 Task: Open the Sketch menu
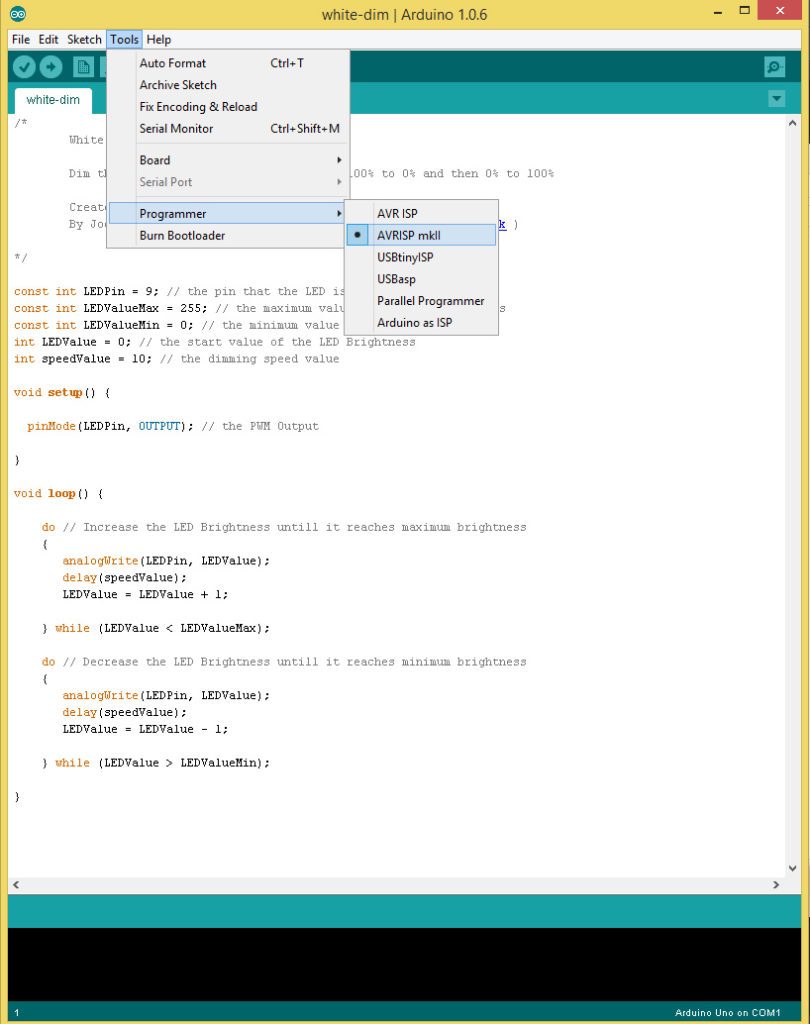pos(84,39)
